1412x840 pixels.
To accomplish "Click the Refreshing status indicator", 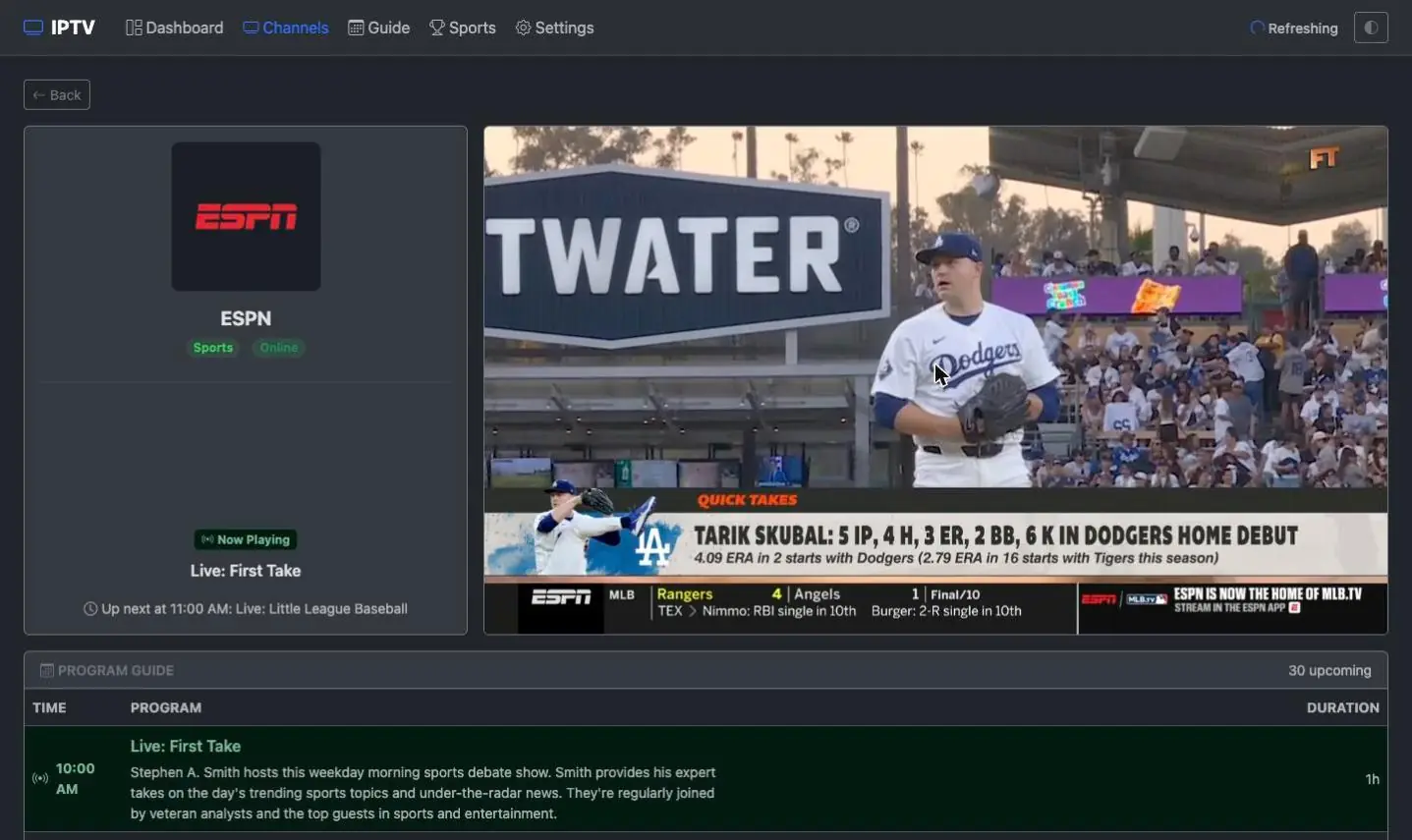I will pos(1294,28).
